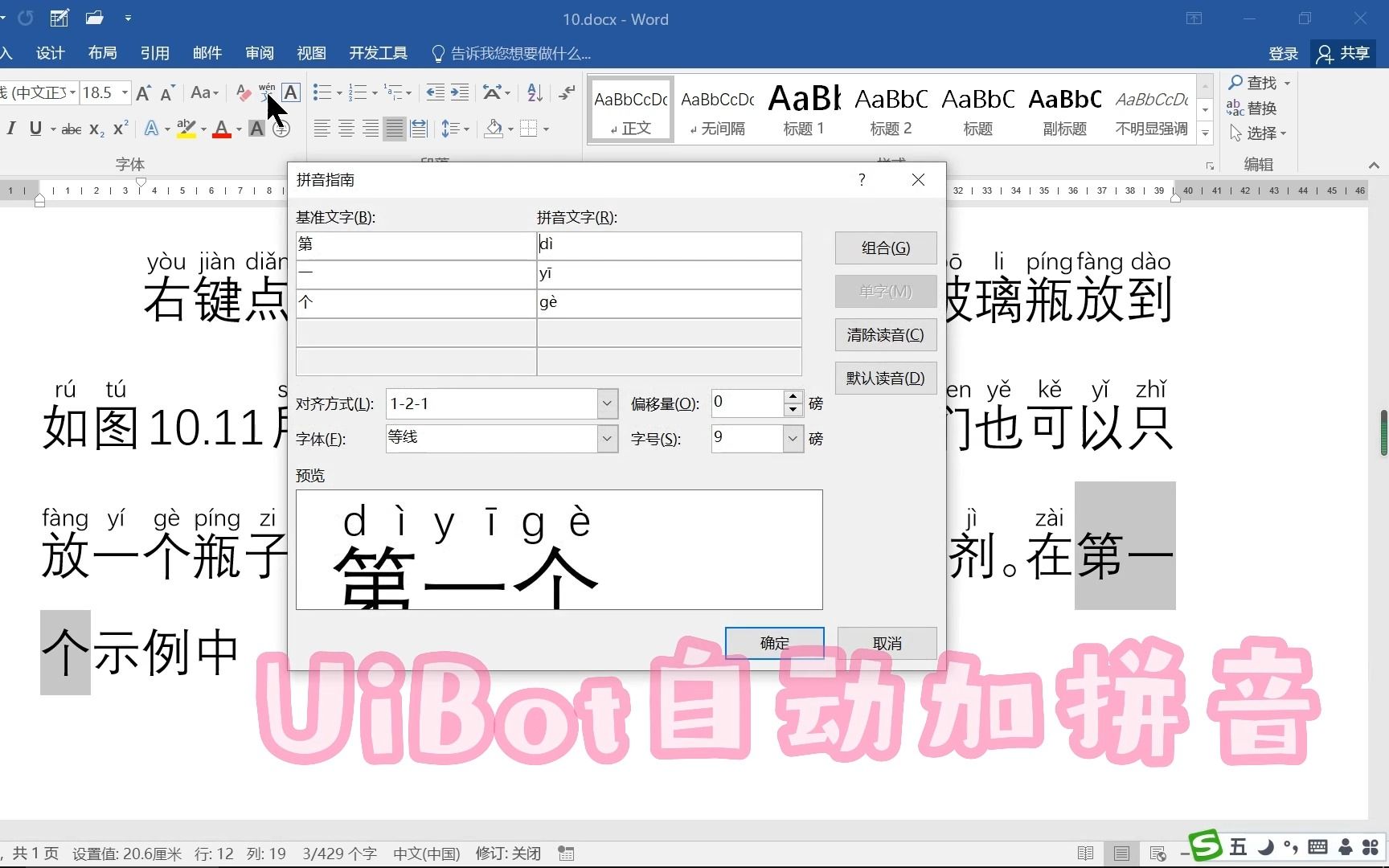
Task: Open the font size dropdown showing 18.5
Action: pos(125,92)
